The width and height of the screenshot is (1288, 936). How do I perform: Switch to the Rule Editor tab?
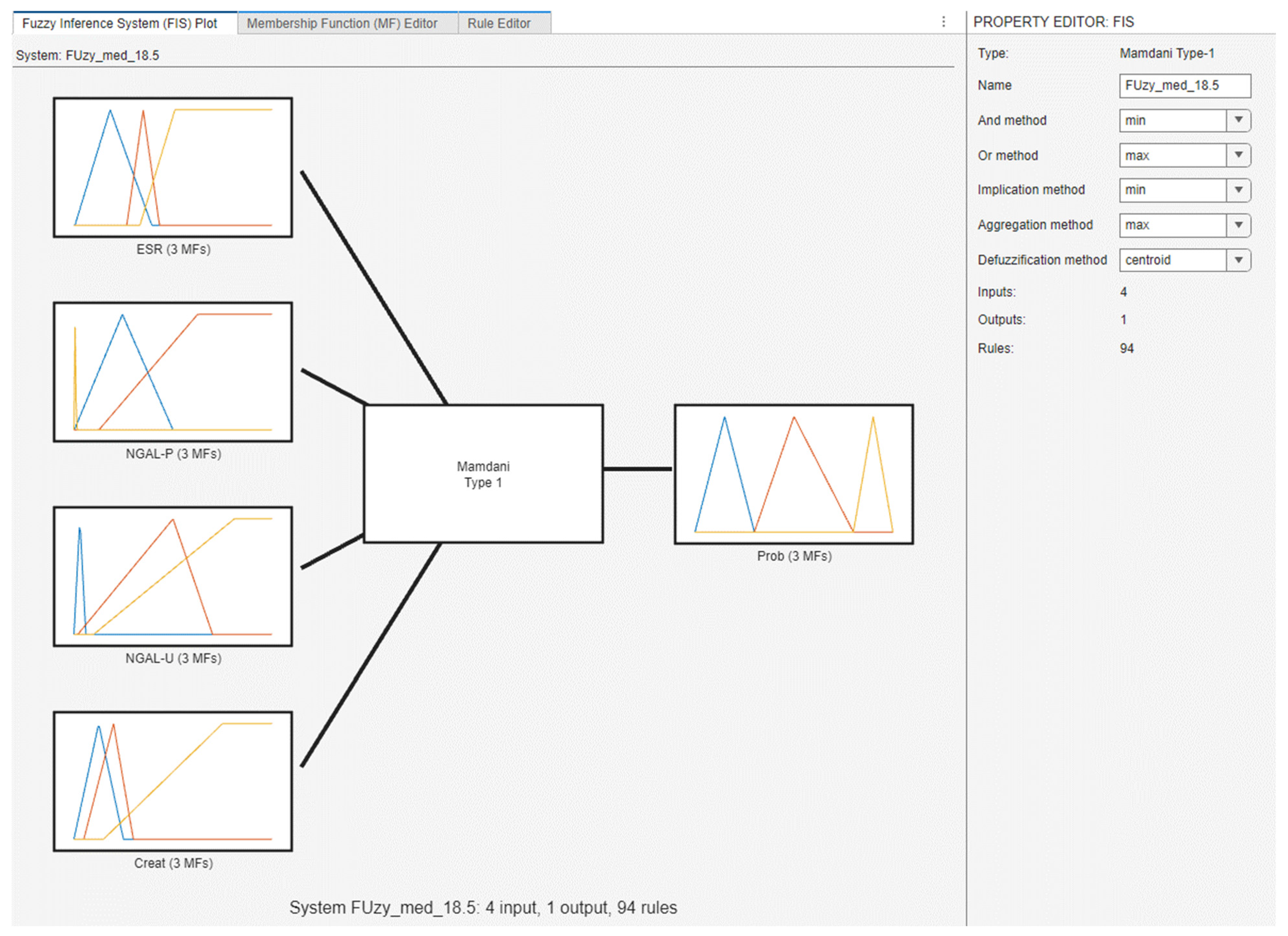(x=499, y=23)
